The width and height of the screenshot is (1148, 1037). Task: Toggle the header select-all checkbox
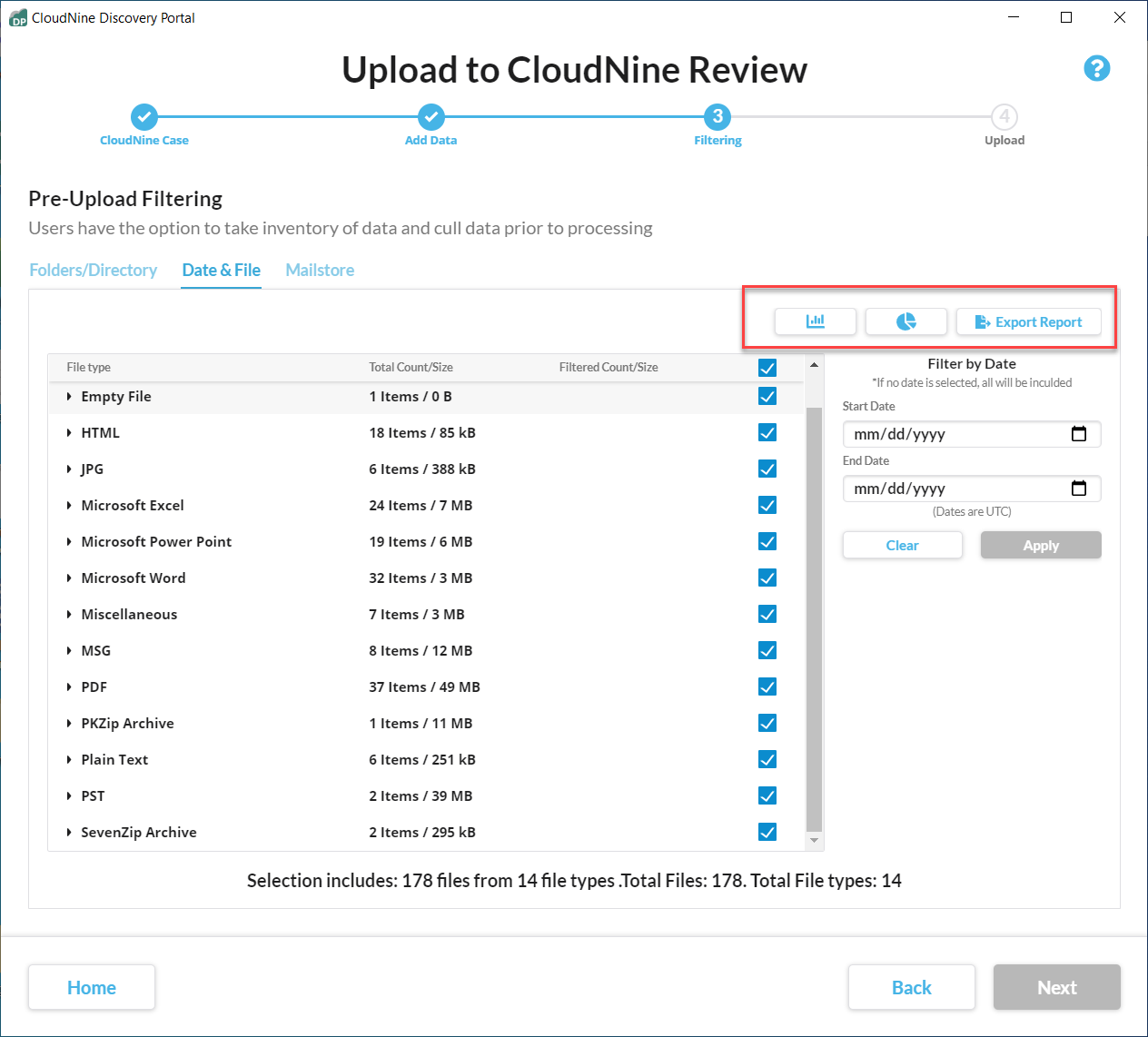[767, 367]
